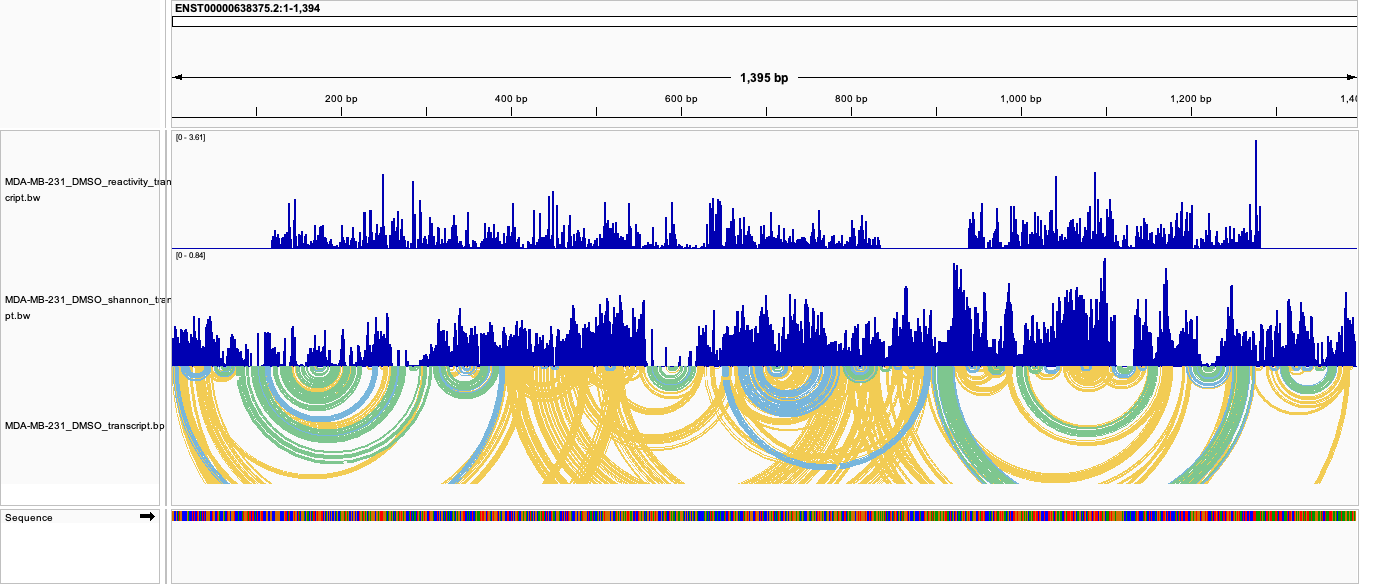This screenshot has width=1375, height=584.
Task: Click the shannon data range label 0 - 0.84
Action: click(190, 256)
